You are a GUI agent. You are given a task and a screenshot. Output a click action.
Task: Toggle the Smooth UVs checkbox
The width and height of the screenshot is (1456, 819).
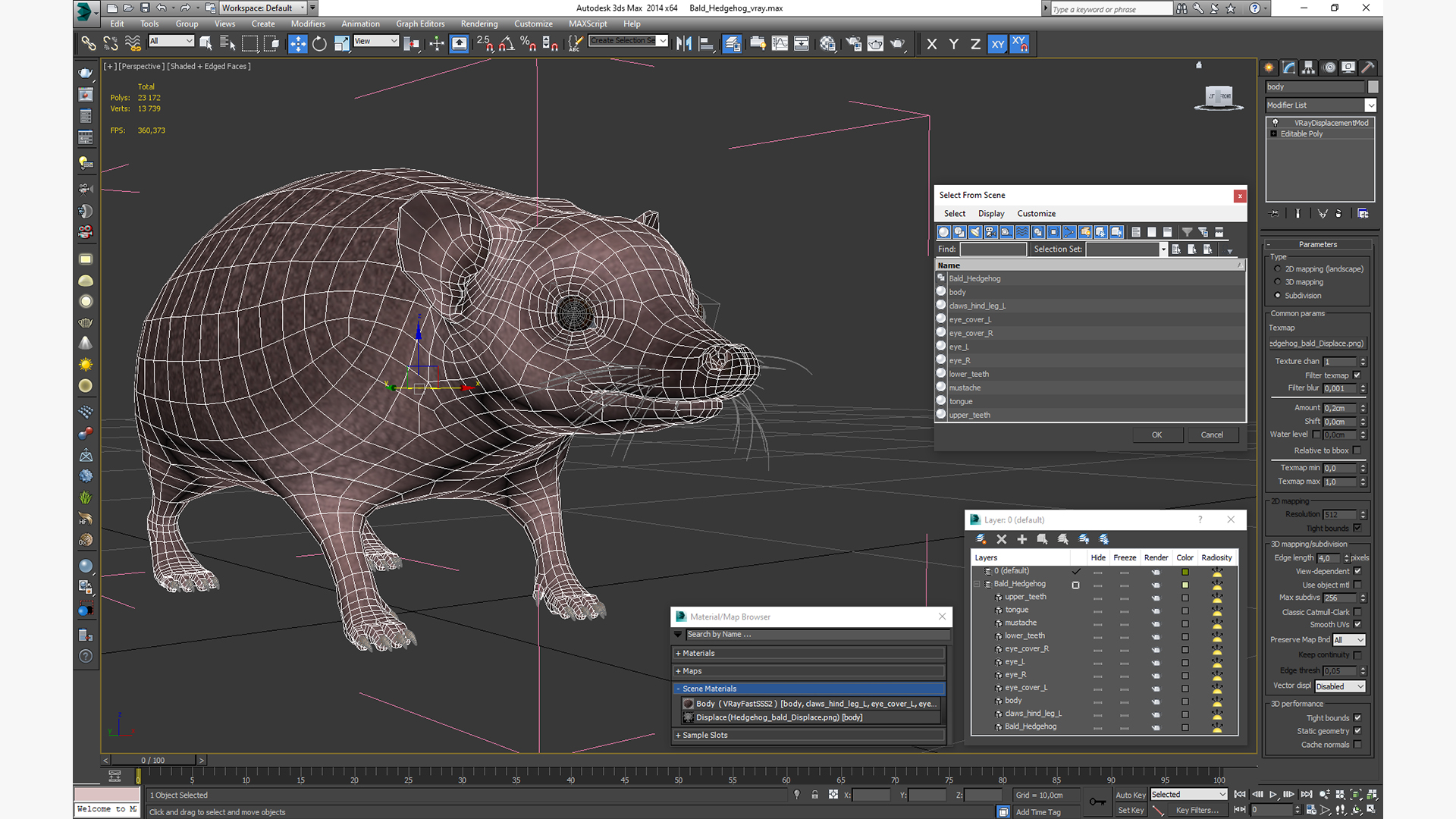[x=1357, y=625]
